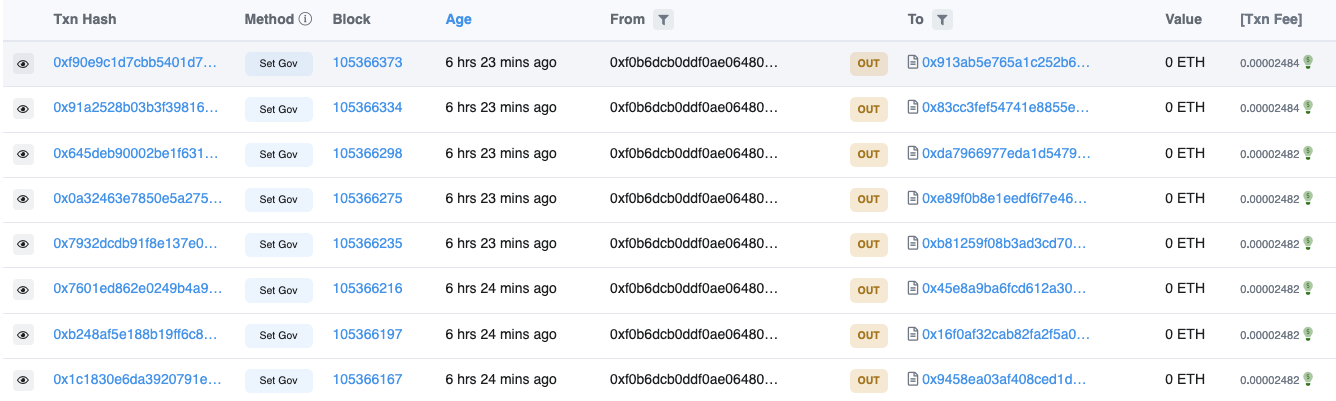Open transaction hash 0x91a2528b03b3f39816

tap(135, 107)
